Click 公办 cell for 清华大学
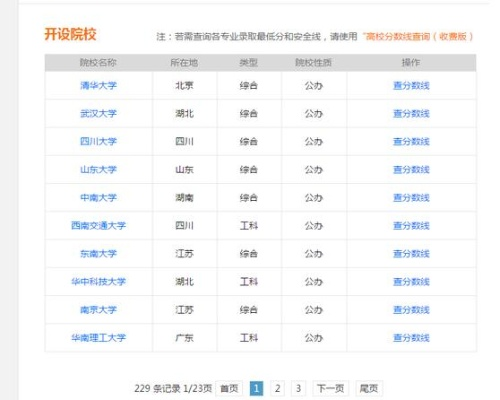The height and width of the screenshot is (400, 500). click(314, 86)
